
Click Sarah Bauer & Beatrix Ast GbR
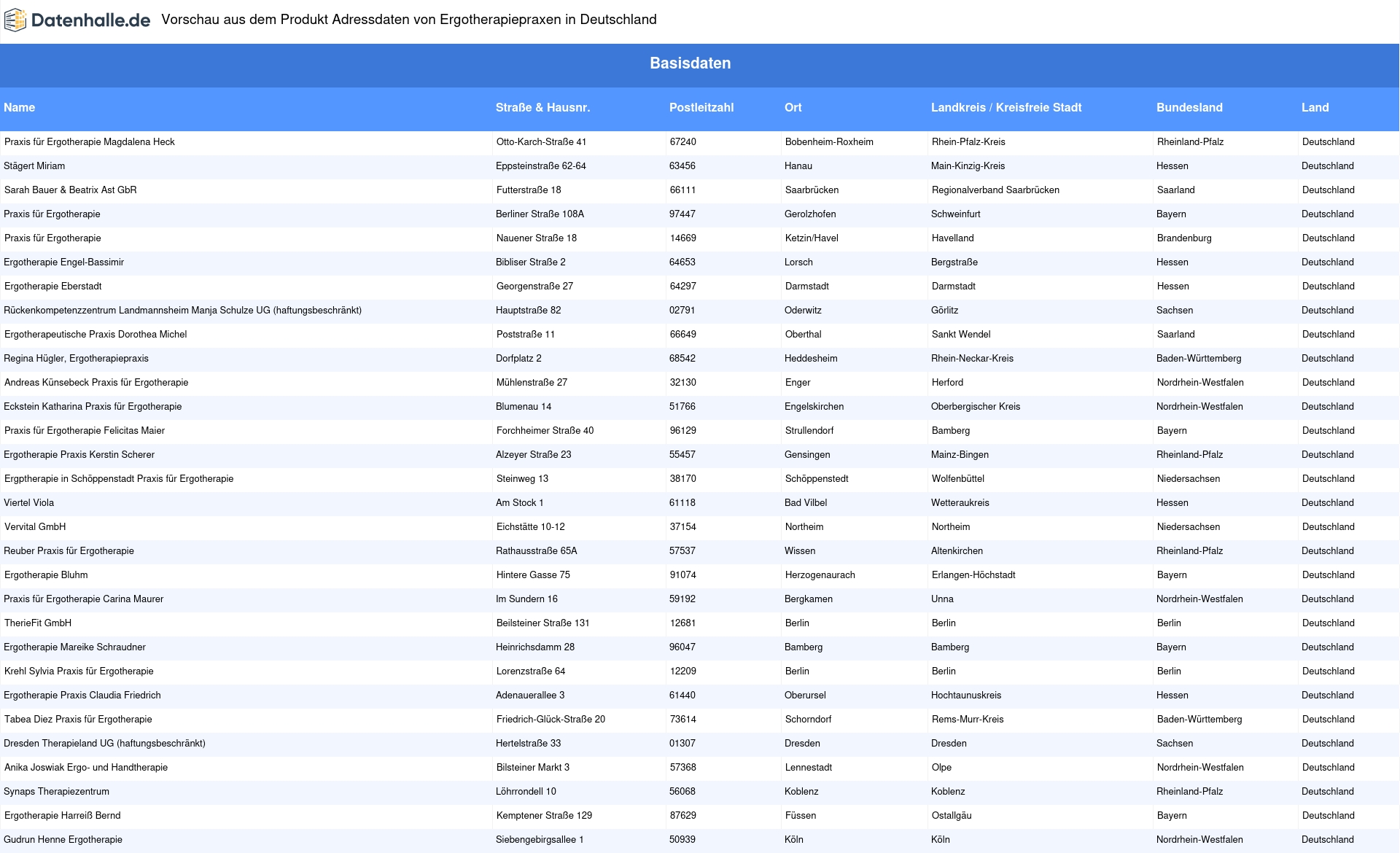tap(71, 190)
